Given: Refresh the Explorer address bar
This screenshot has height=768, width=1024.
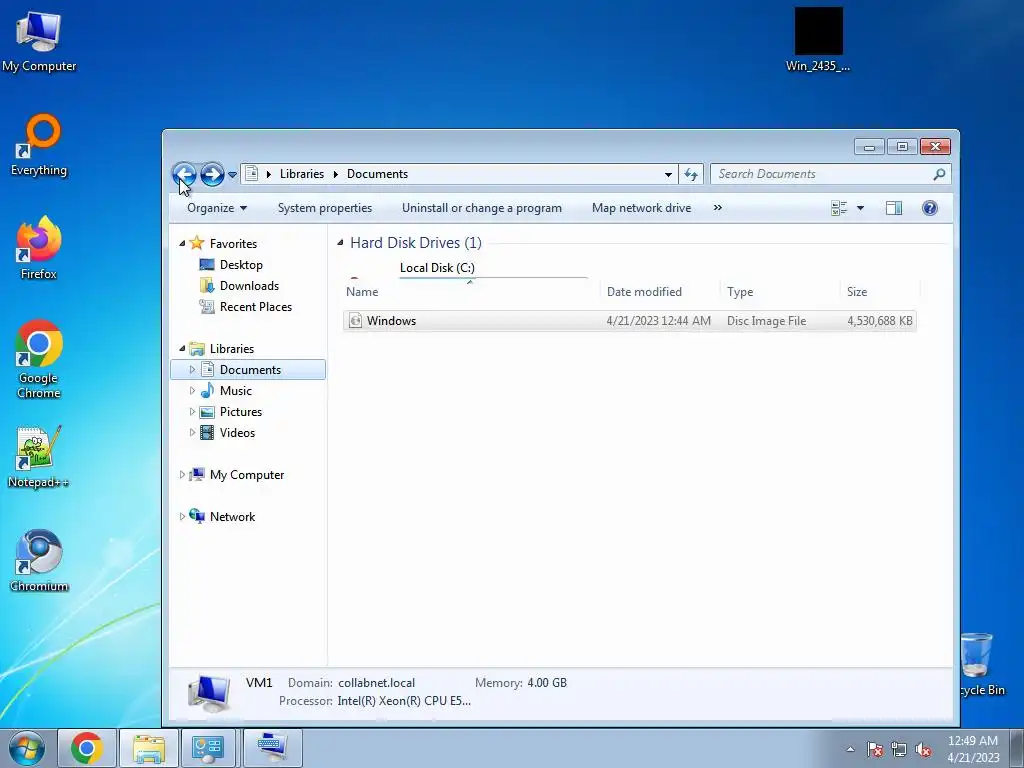Looking at the screenshot, I should 690,174.
